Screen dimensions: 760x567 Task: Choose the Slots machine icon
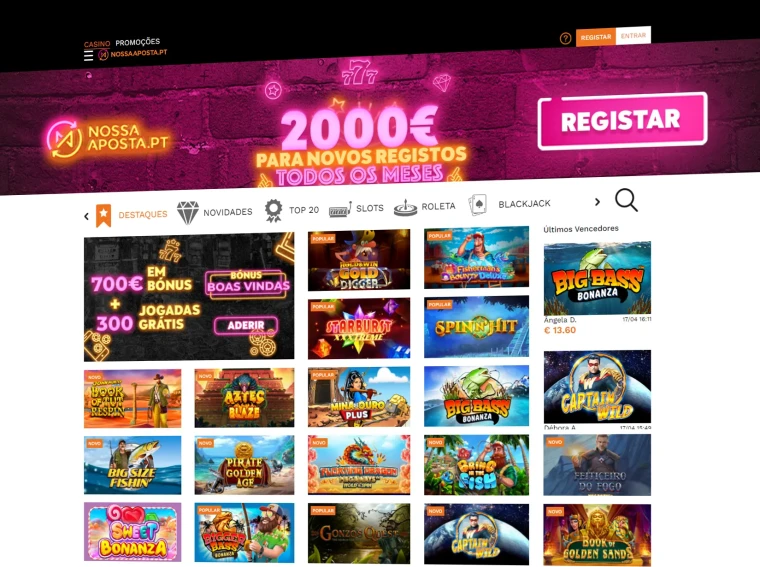340,209
